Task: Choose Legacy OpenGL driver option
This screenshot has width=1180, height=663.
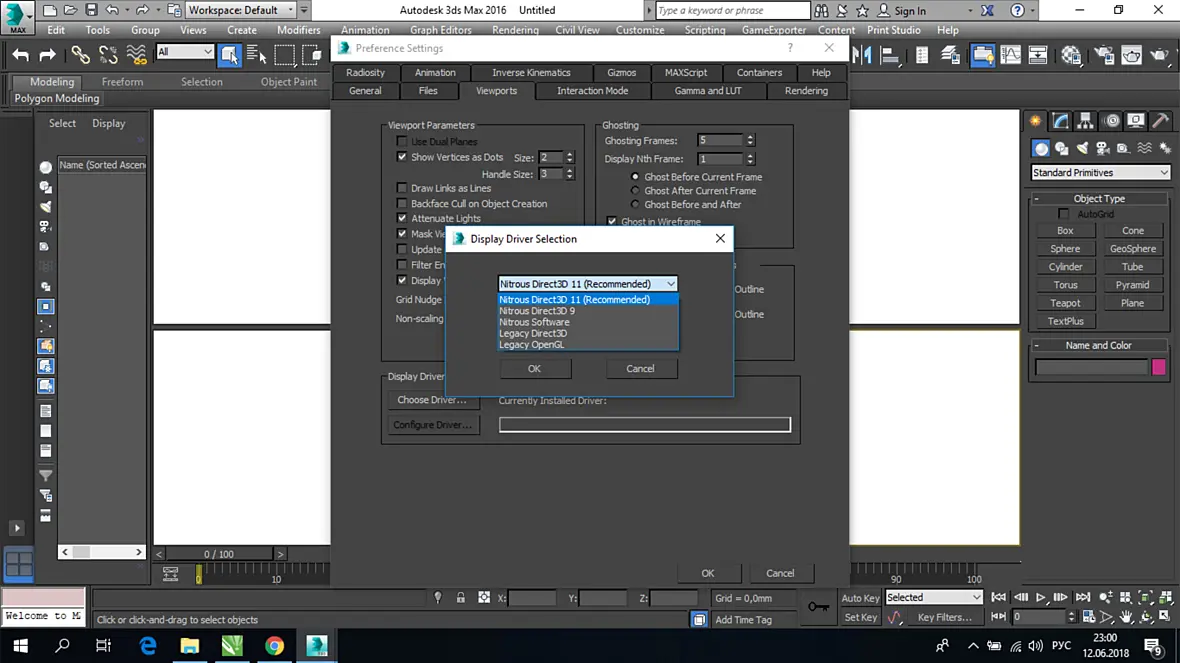Action: (587, 345)
